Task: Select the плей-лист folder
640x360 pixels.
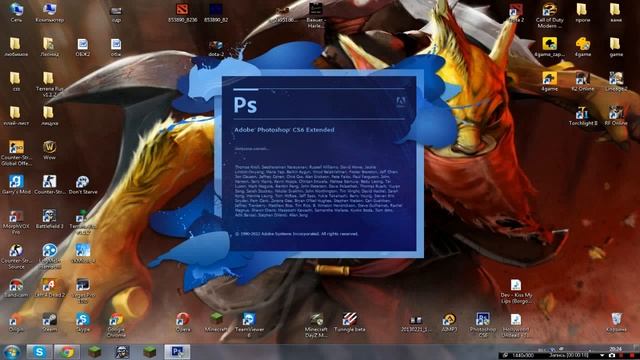Action: coord(16,116)
